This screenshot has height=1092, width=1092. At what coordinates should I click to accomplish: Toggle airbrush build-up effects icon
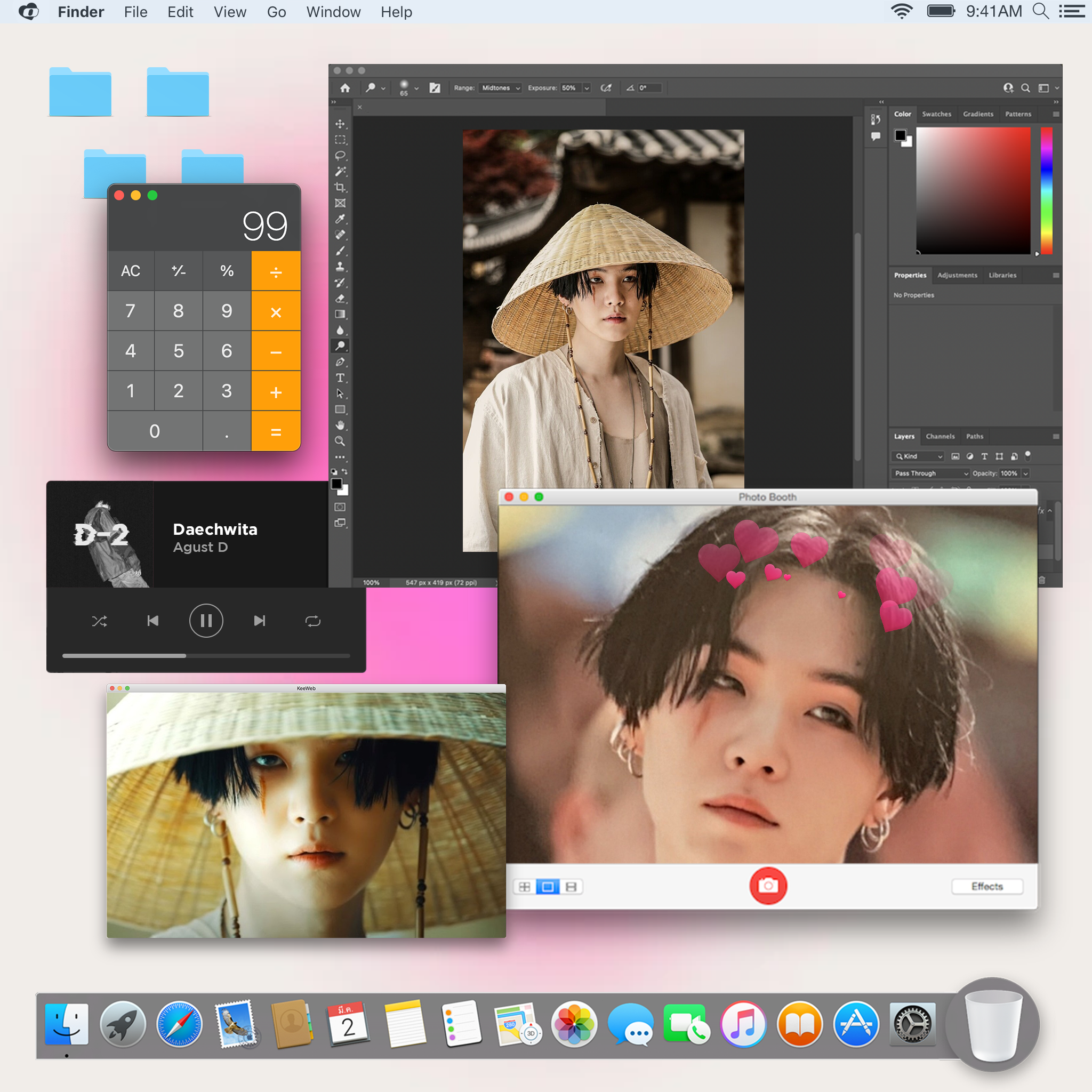606,88
